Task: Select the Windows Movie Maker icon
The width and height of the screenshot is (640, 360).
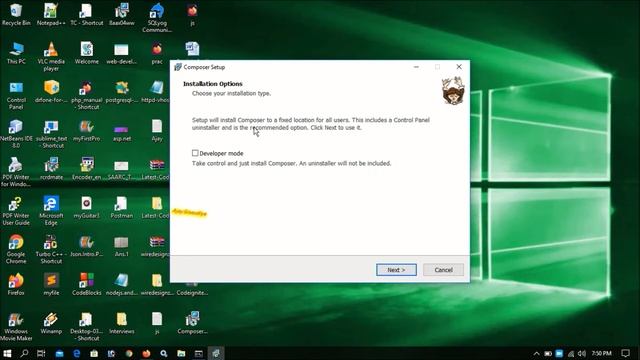Action: click(16, 327)
